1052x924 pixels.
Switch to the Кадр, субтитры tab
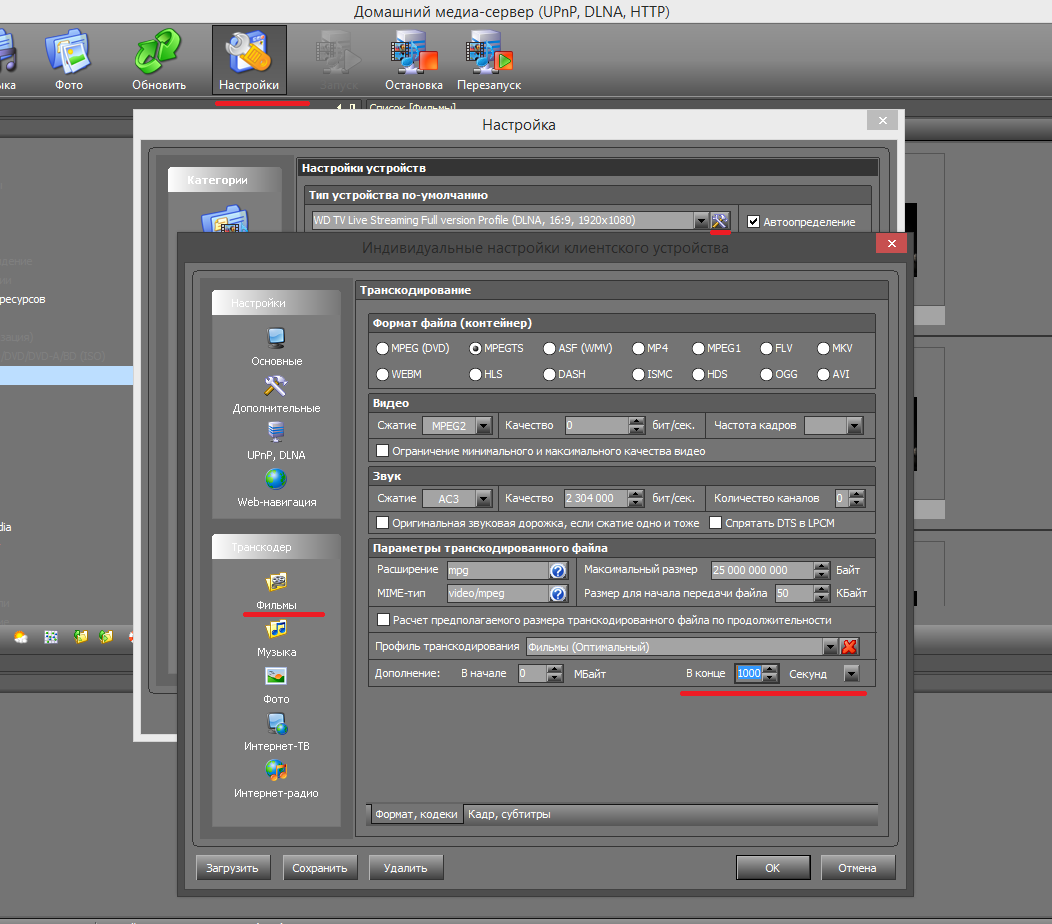click(x=508, y=814)
